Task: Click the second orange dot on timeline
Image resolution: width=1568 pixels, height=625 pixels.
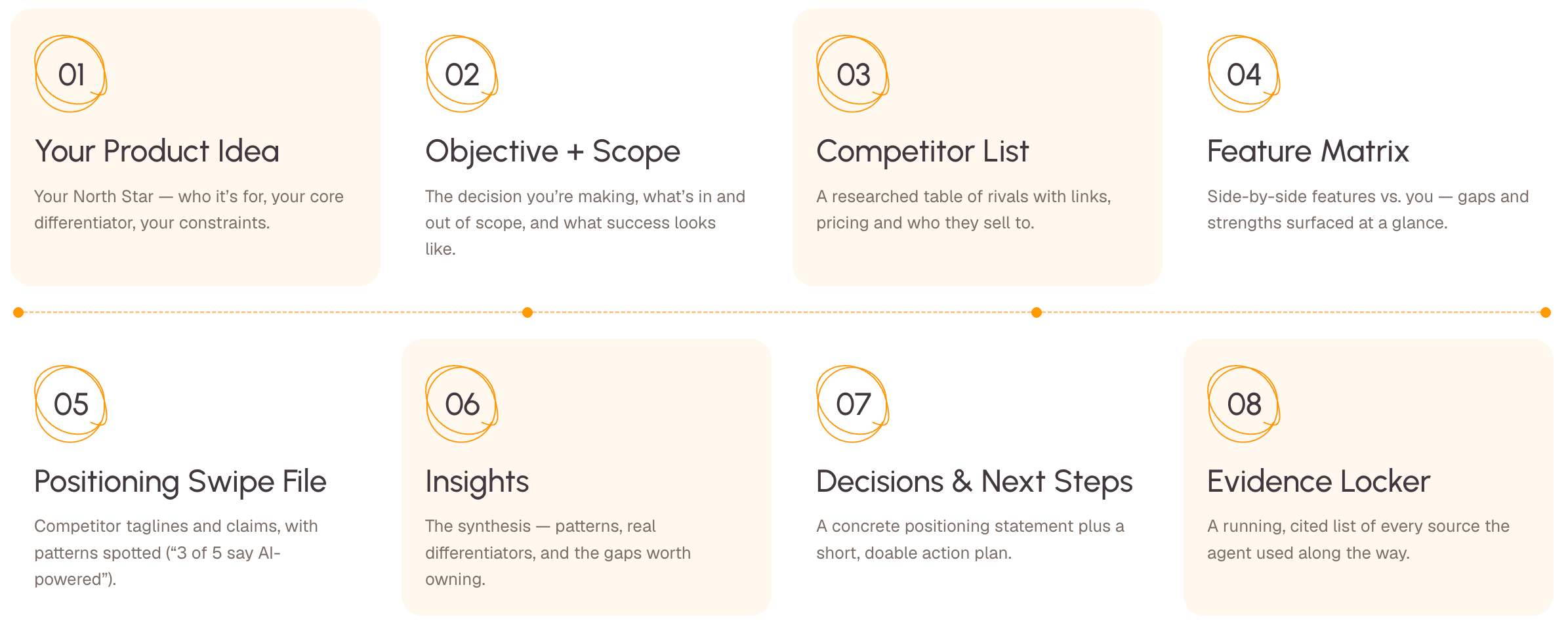Action: [x=527, y=312]
